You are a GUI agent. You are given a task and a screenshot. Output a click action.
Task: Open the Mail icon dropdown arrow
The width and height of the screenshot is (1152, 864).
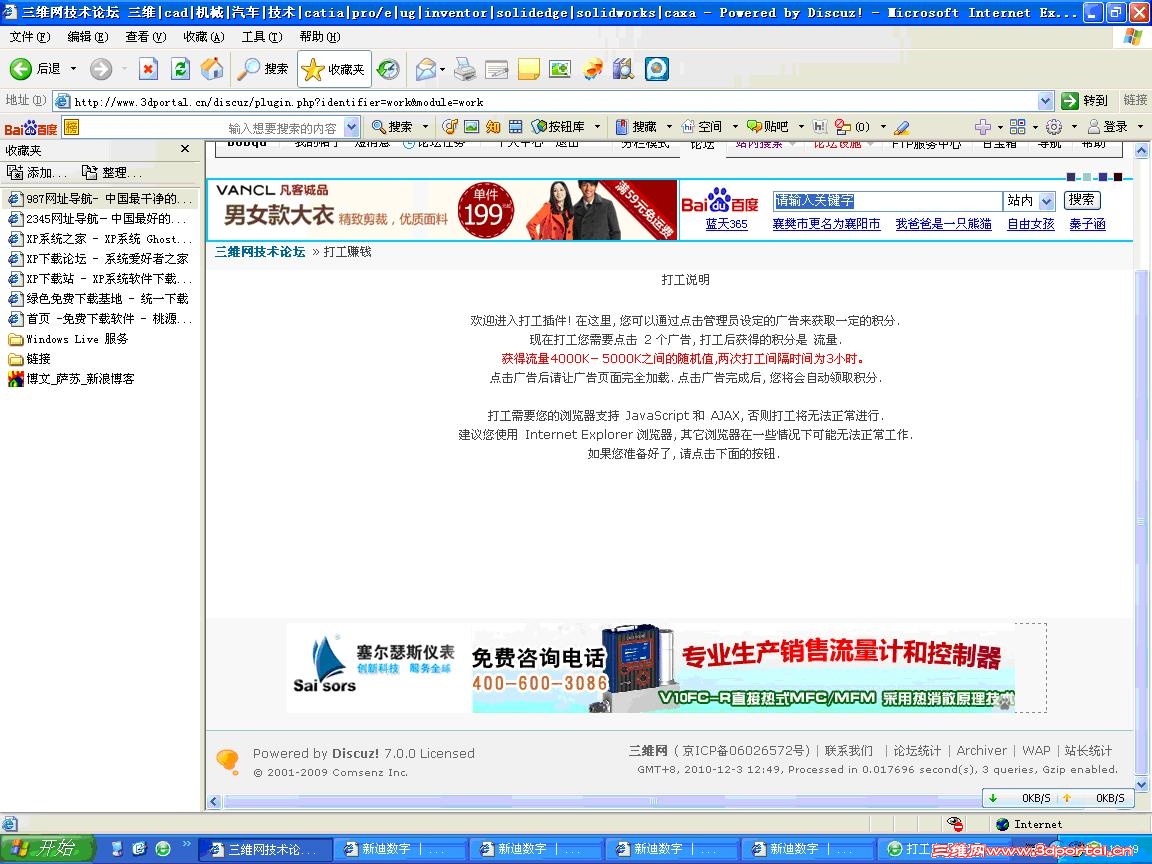click(x=442, y=70)
